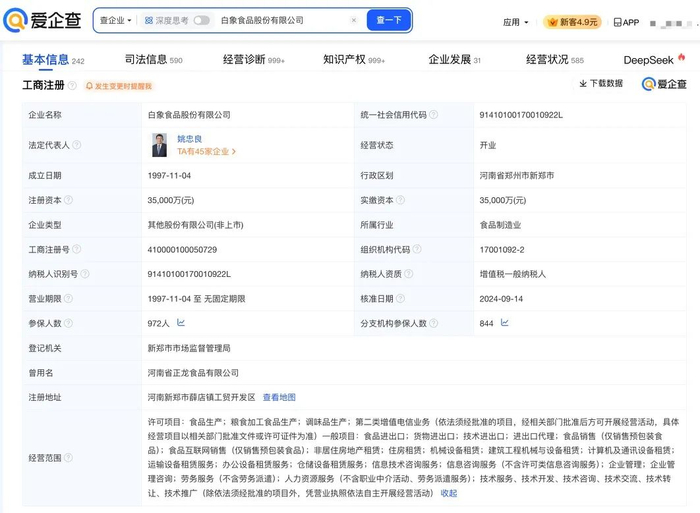700x513 pixels.
Task: Switch to the 基本信息 tab
Action: 53,60
